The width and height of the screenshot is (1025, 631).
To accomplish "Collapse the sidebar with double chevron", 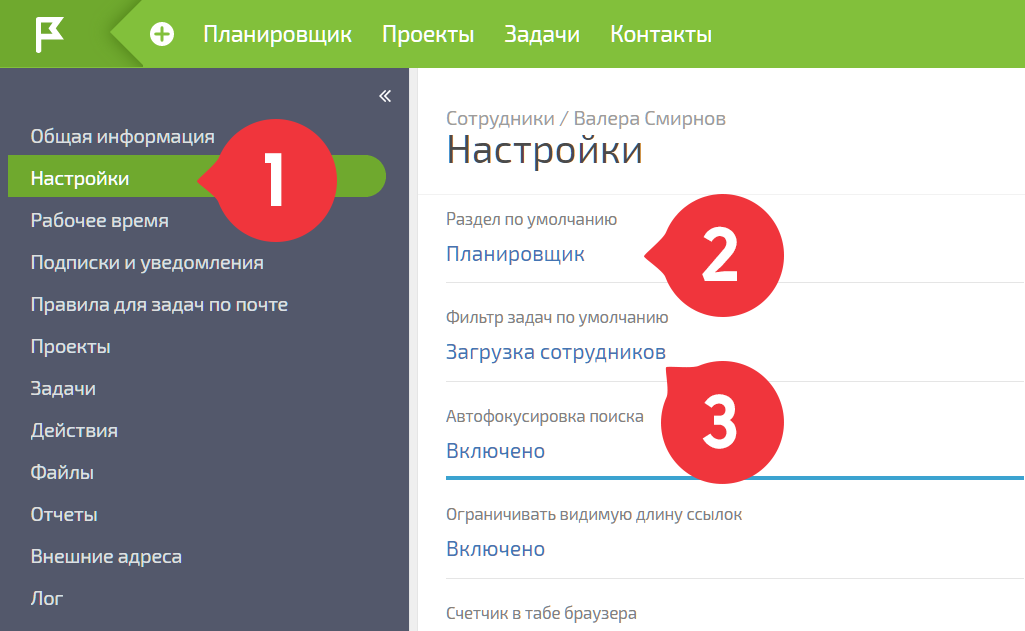I will (385, 96).
